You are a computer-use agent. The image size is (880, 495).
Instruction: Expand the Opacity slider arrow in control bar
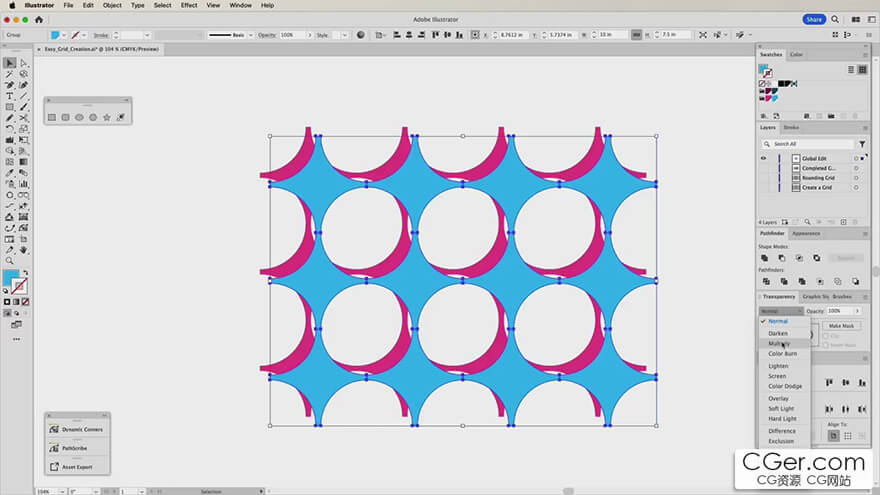[x=309, y=35]
